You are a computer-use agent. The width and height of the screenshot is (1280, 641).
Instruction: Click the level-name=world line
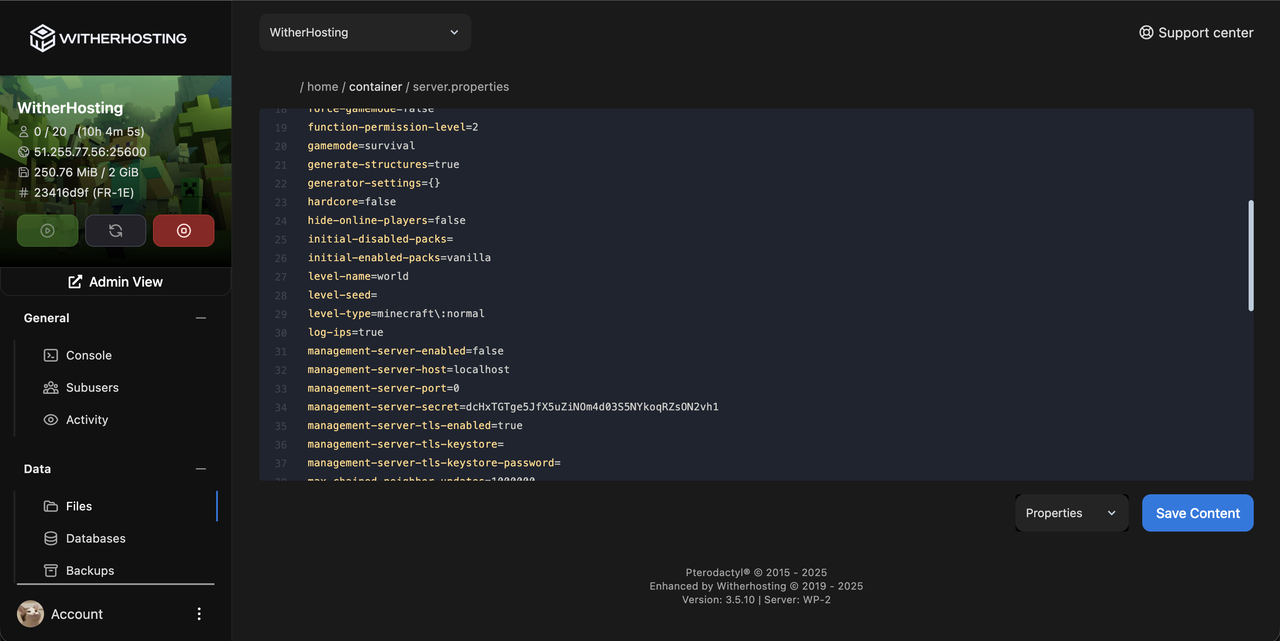358,276
